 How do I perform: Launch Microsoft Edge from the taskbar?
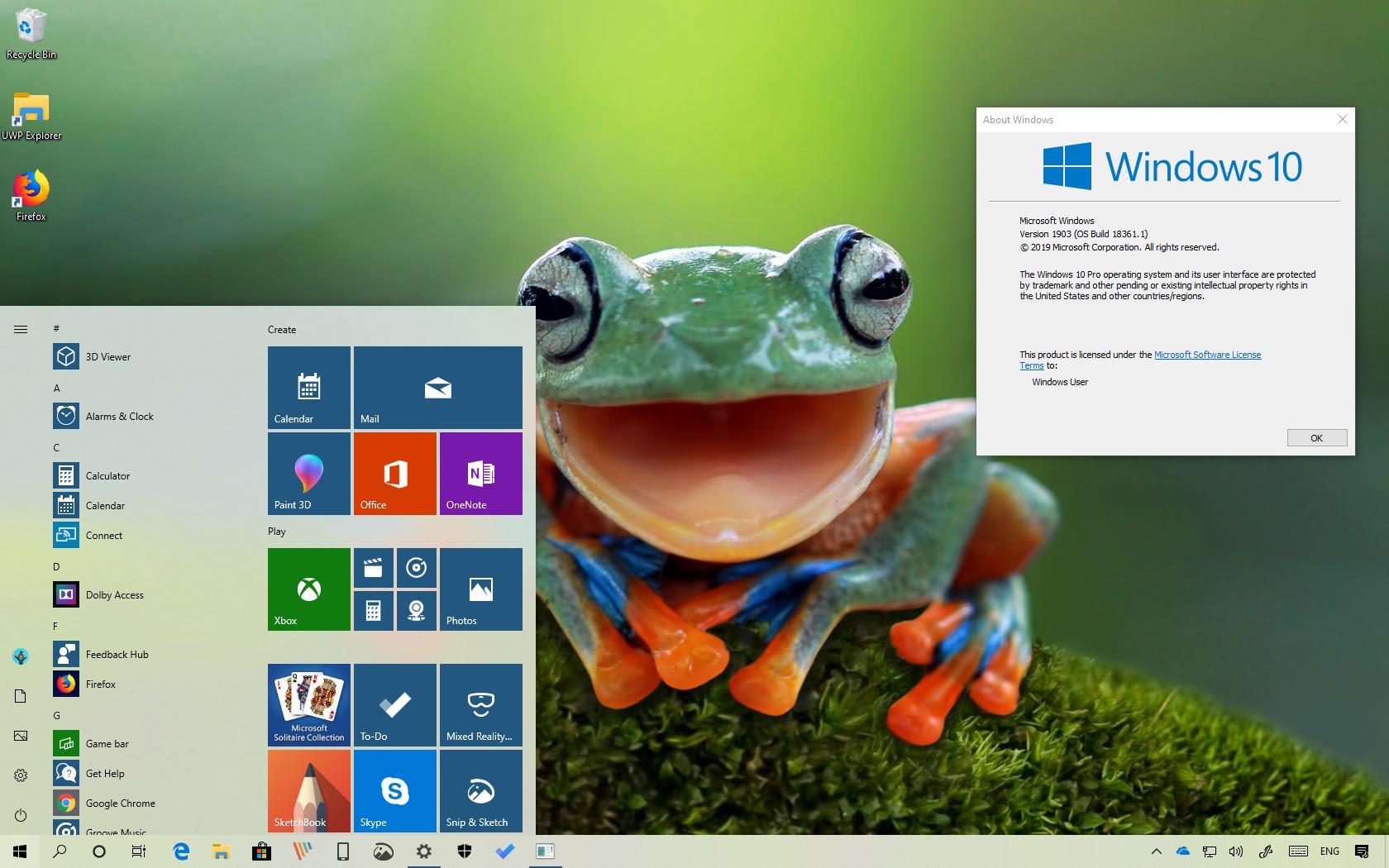[181, 851]
